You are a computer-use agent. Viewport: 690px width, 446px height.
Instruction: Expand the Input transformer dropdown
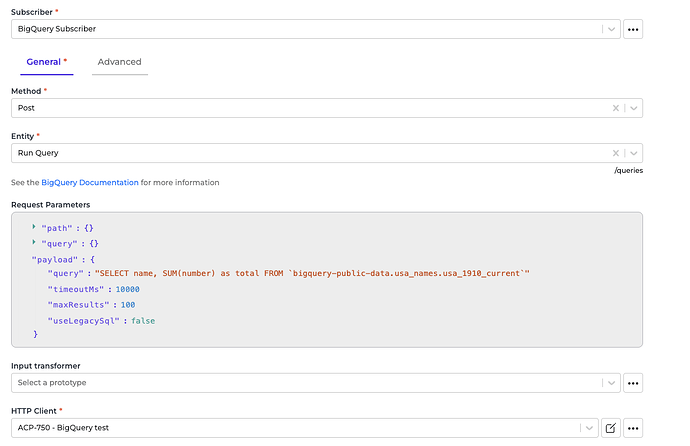[x=610, y=383]
